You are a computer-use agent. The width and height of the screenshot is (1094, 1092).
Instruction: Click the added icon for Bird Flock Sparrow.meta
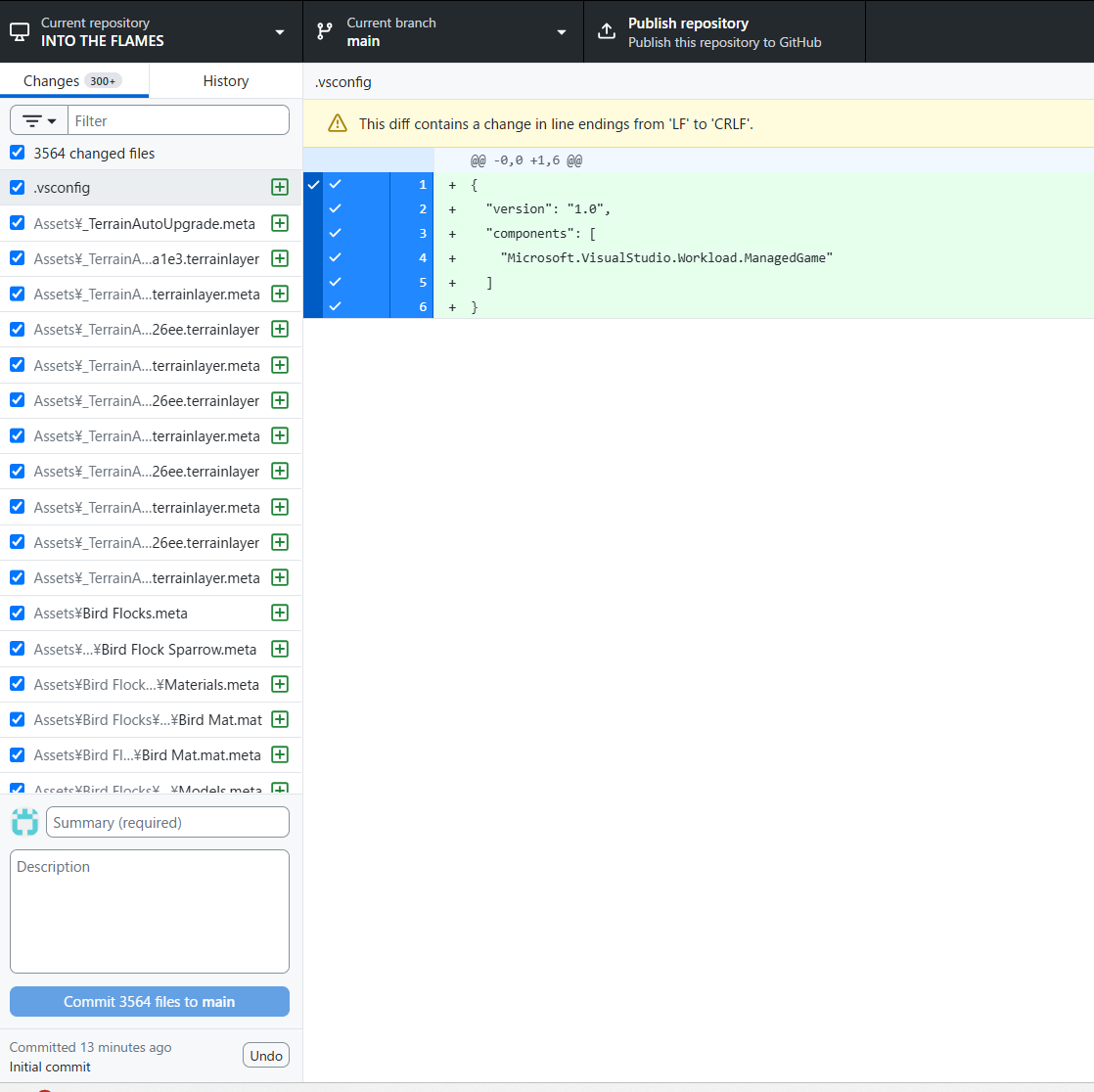coord(280,649)
